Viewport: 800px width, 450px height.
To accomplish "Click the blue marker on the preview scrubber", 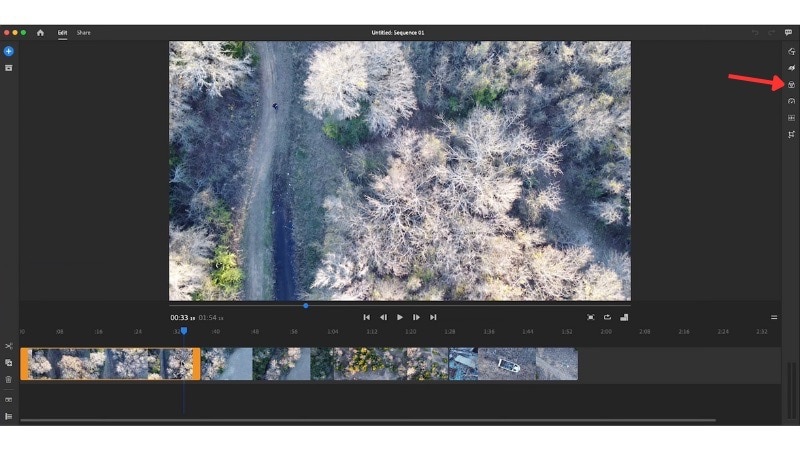I will point(306,306).
